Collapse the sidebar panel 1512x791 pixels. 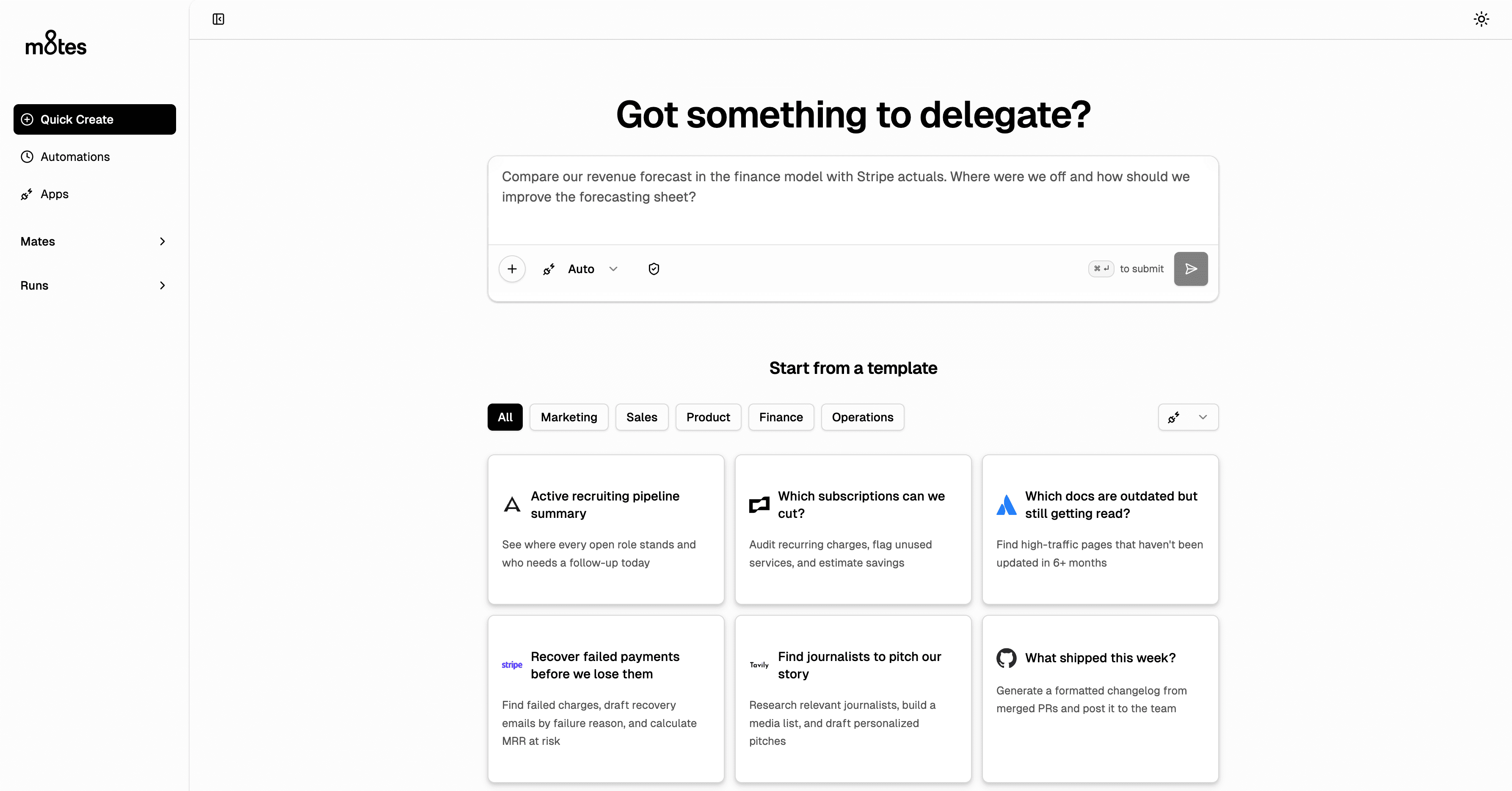pyautogui.click(x=218, y=19)
